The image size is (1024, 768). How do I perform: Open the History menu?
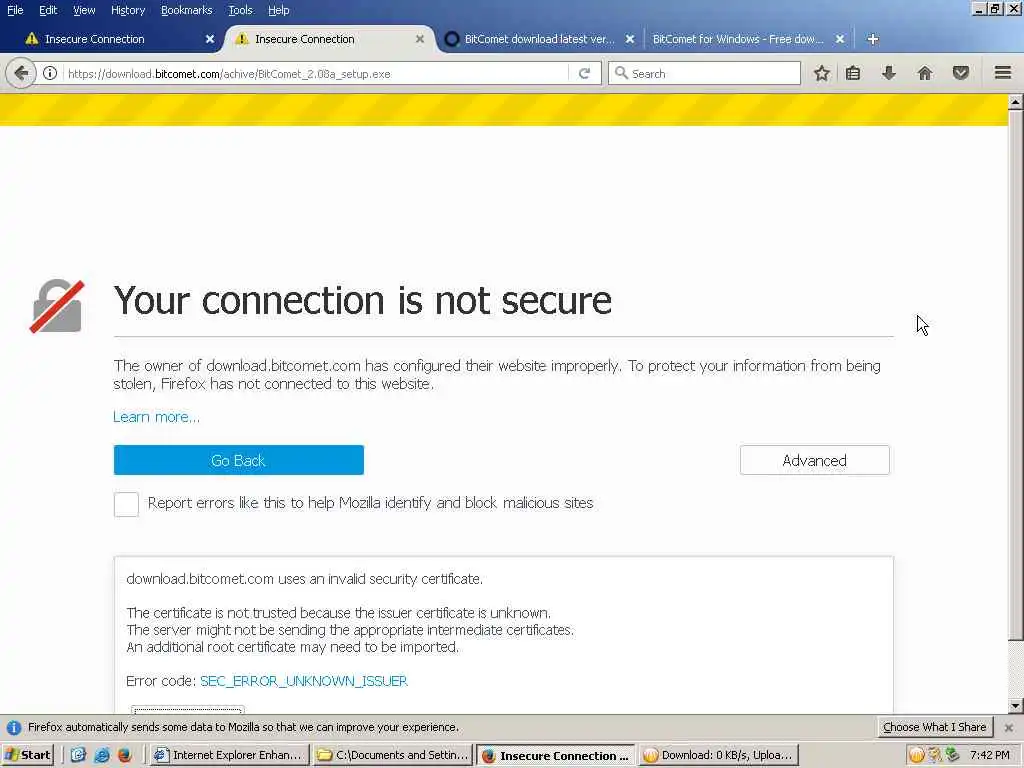tap(128, 10)
